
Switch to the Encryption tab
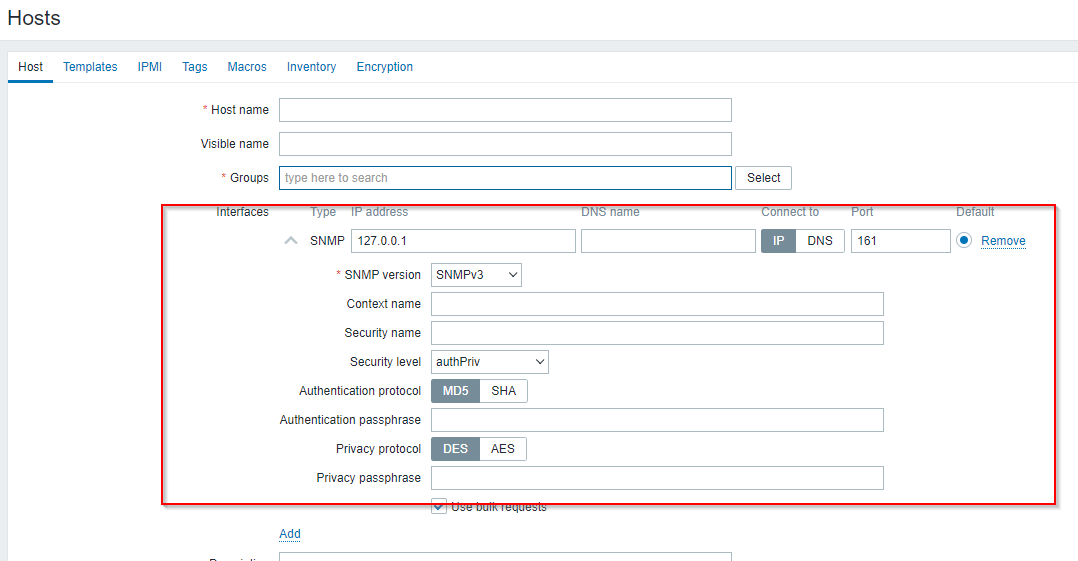(x=384, y=67)
